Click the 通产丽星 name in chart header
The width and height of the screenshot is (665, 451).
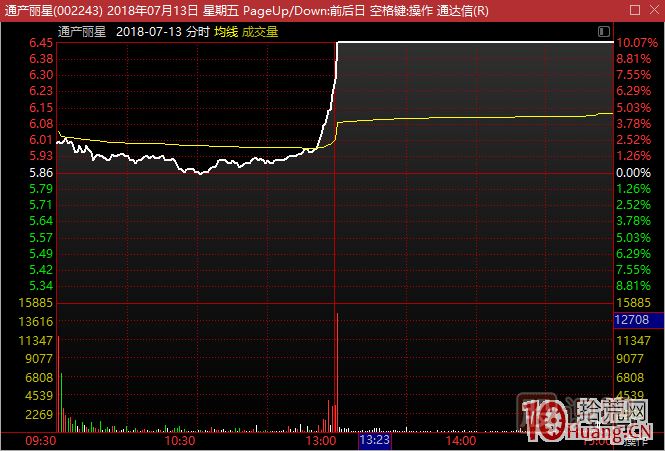[x=82, y=32]
